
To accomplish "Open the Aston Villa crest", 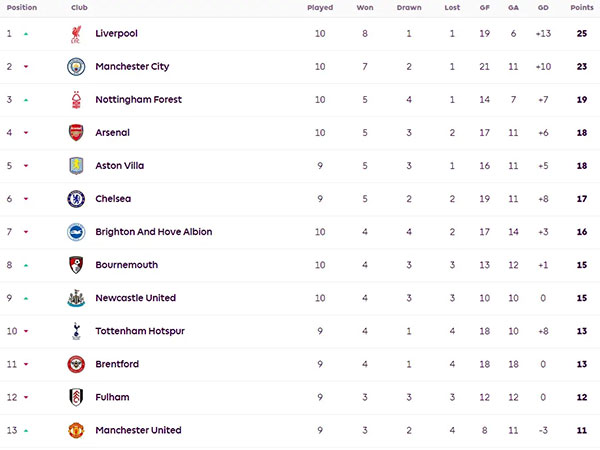I will (x=76, y=166).
